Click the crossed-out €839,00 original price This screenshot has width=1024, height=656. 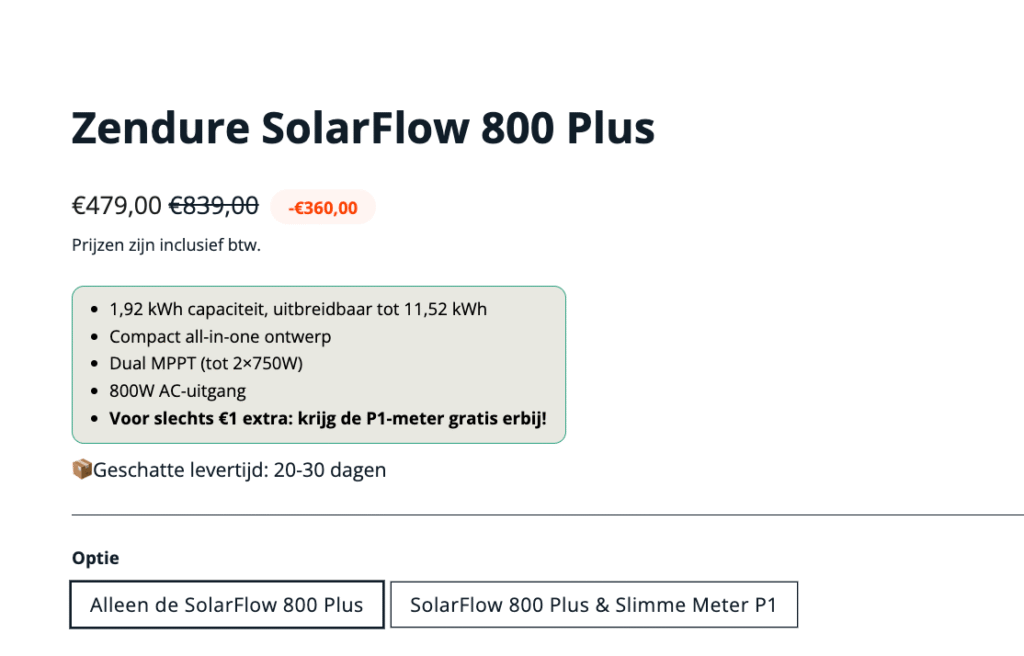[x=213, y=206]
